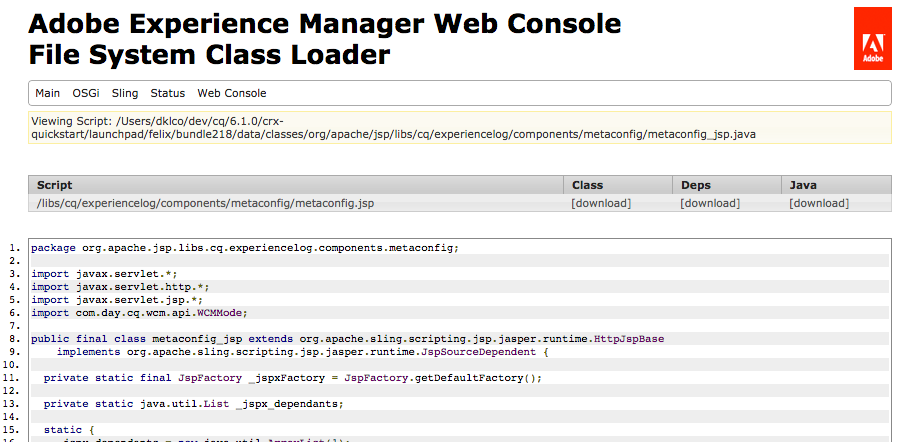
Task: Click the Adobe logo icon
Action: [x=872, y=39]
